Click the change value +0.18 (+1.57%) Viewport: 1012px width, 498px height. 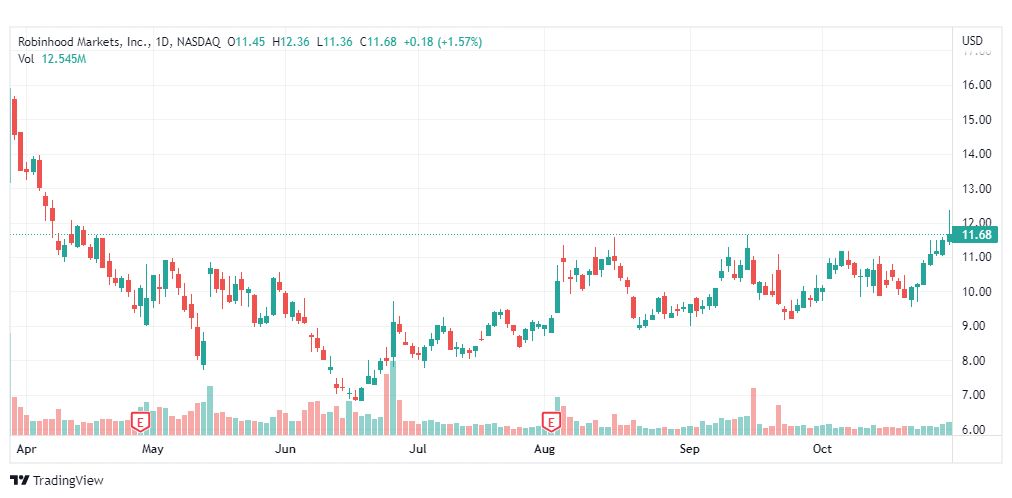443,42
